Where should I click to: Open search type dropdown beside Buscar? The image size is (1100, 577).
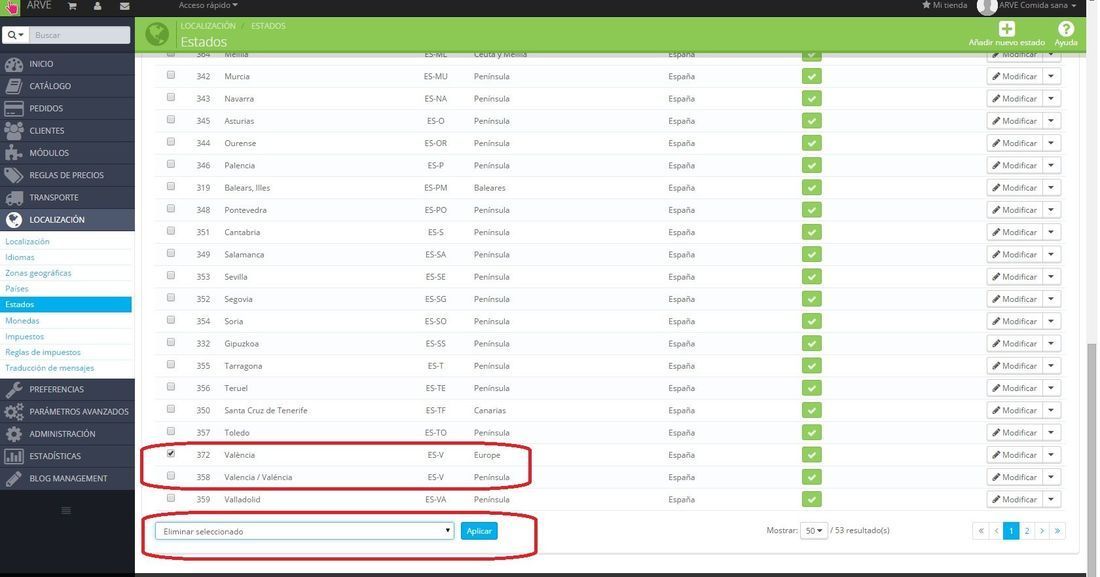[x=16, y=35]
